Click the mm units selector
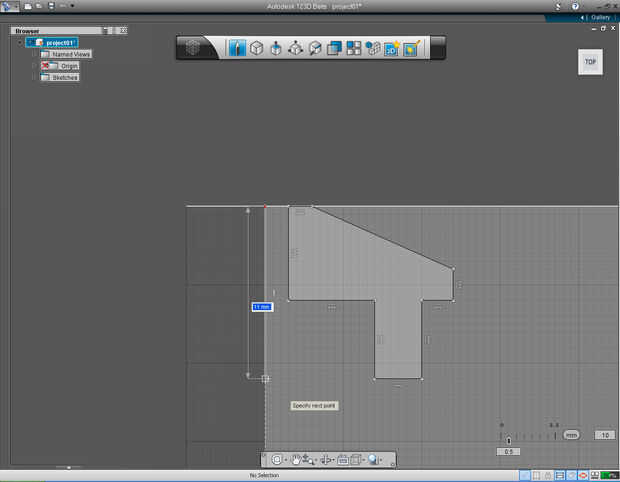The height and width of the screenshot is (482, 620). point(571,435)
